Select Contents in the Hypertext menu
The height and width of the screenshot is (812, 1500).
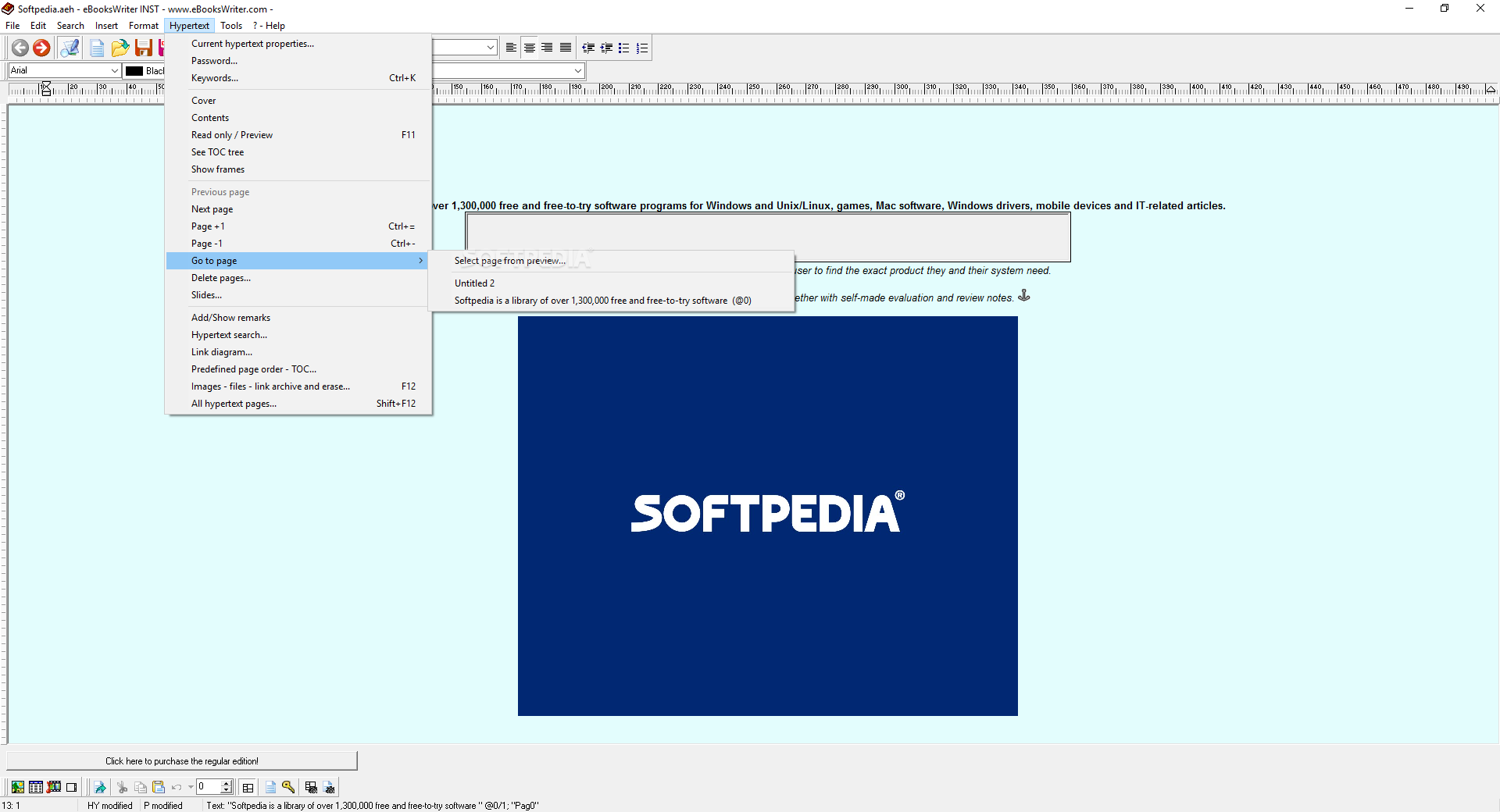pos(298,118)
